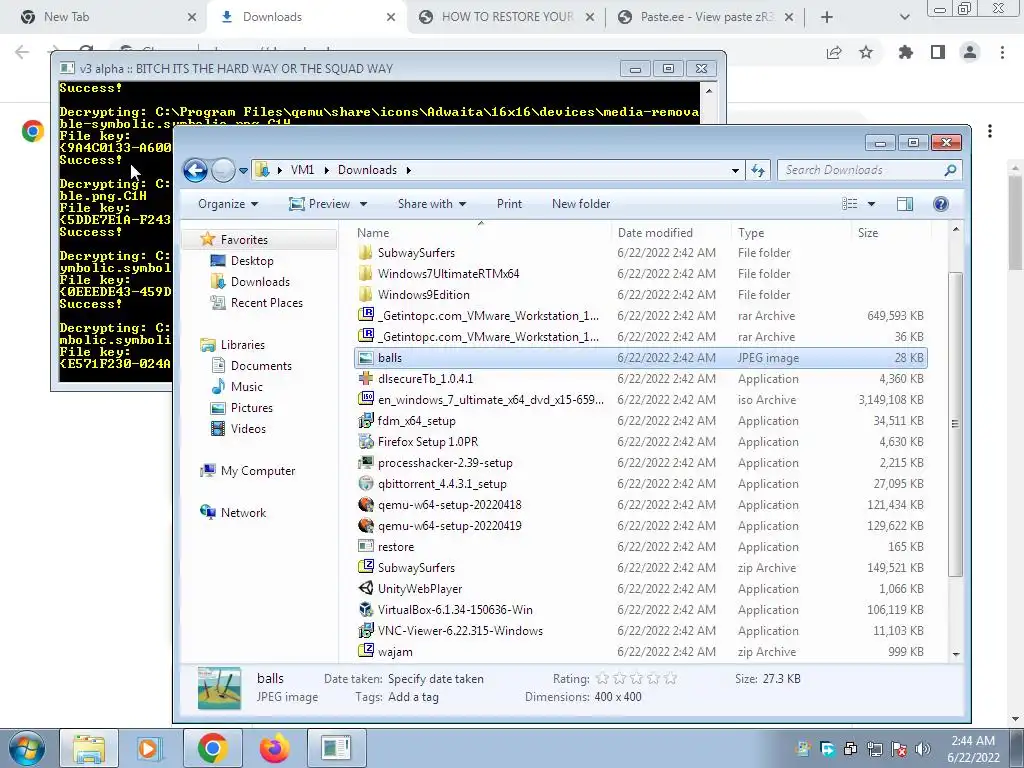Screen dimensions: 1024x768
Task: Open the address bar history dropdown arrow
Action: pos(735,170)
